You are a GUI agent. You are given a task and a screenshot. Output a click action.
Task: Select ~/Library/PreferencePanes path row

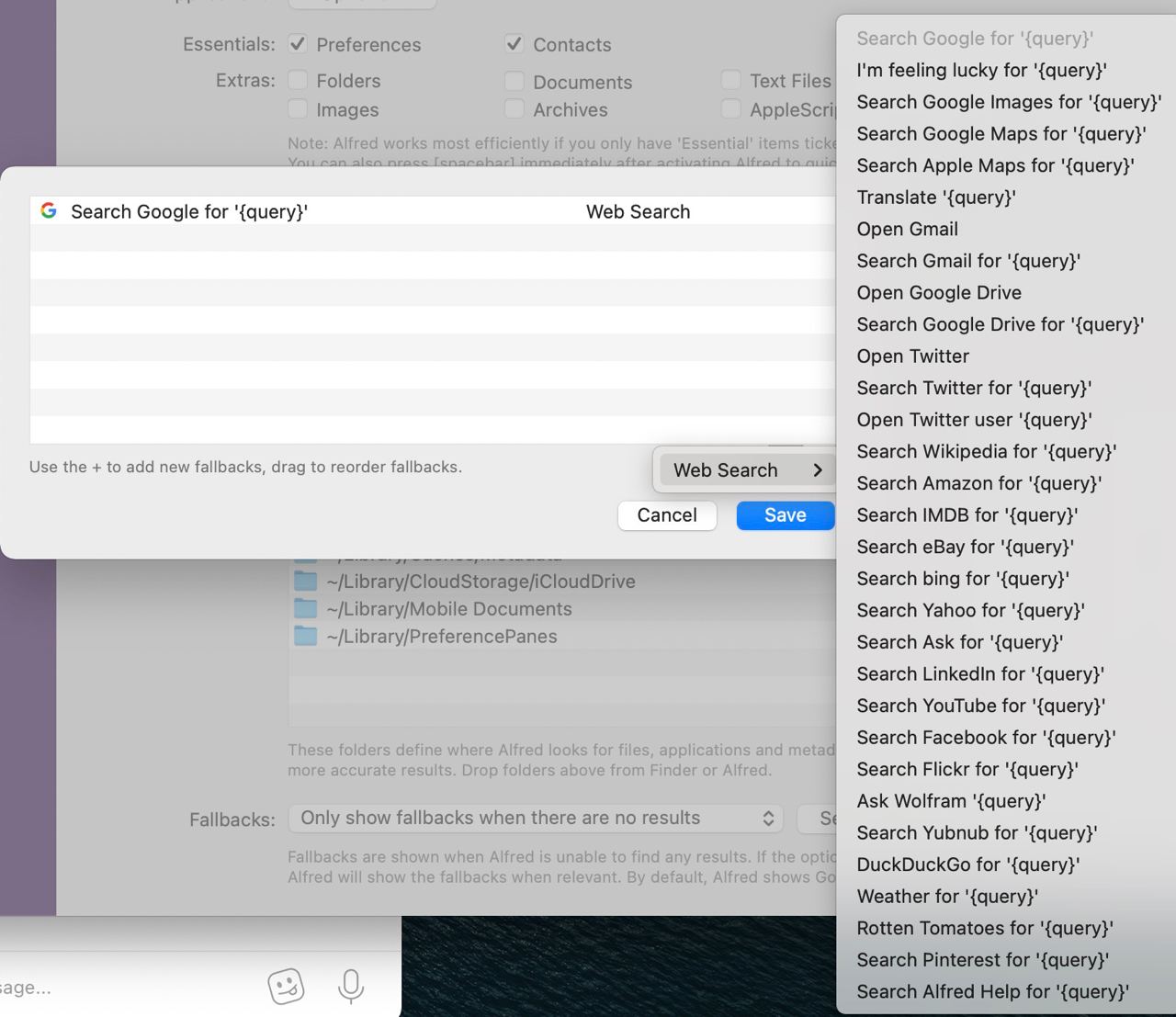562,637
